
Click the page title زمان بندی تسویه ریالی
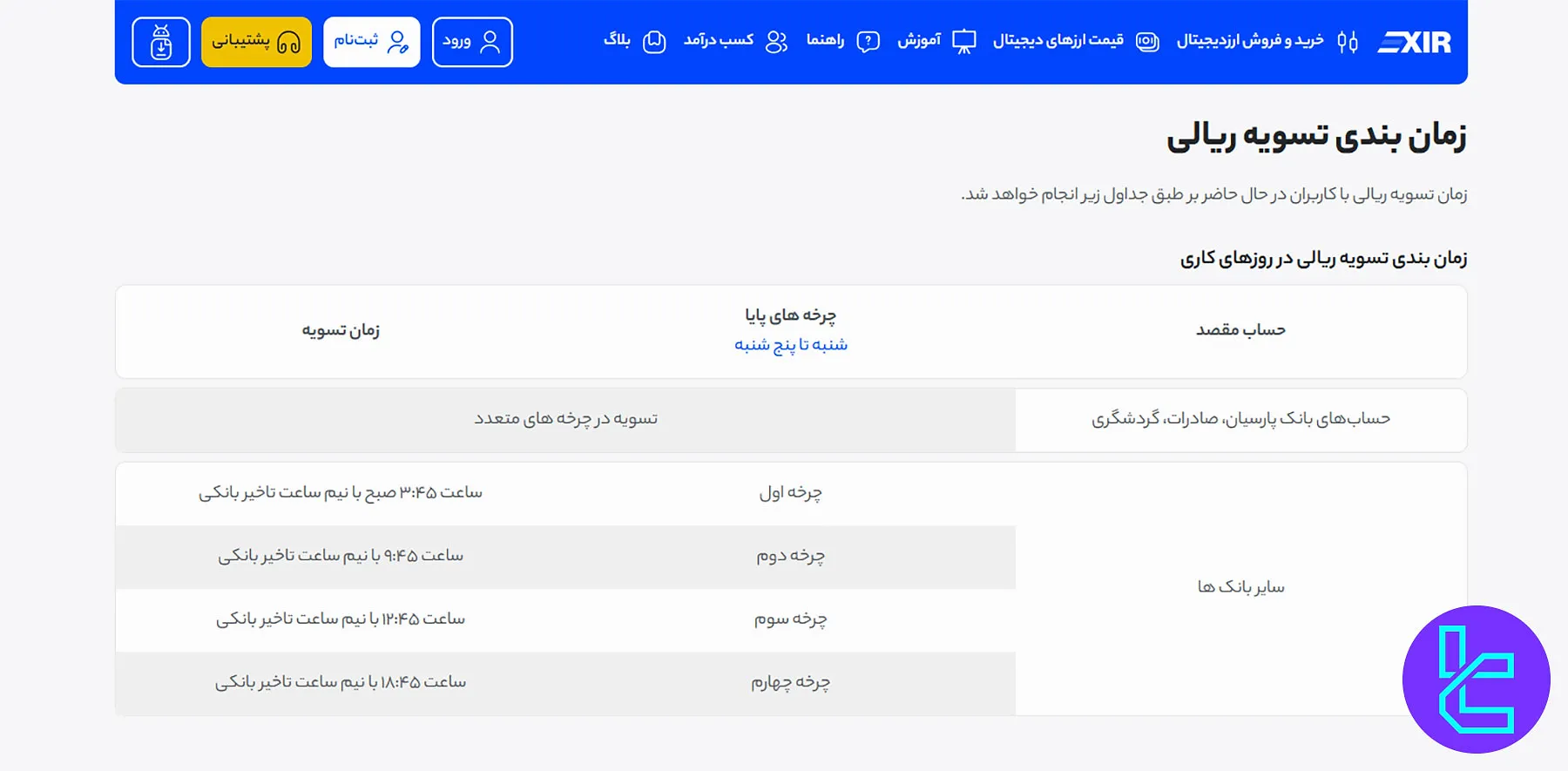[x=1316, y=137]
